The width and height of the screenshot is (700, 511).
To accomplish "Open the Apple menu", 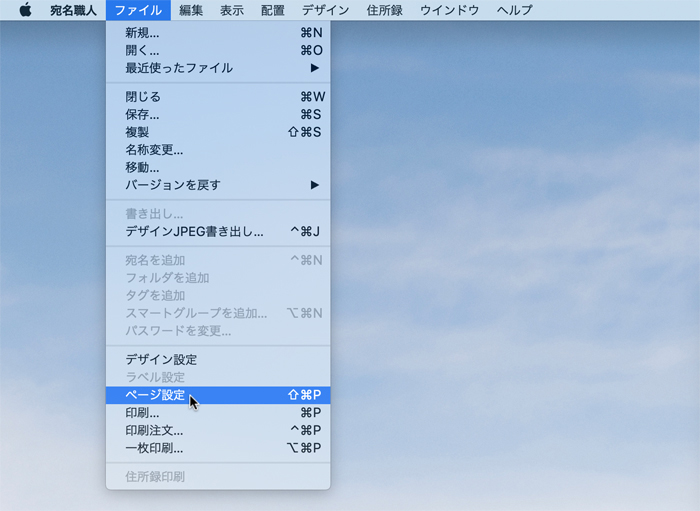I will coord(25,10).
